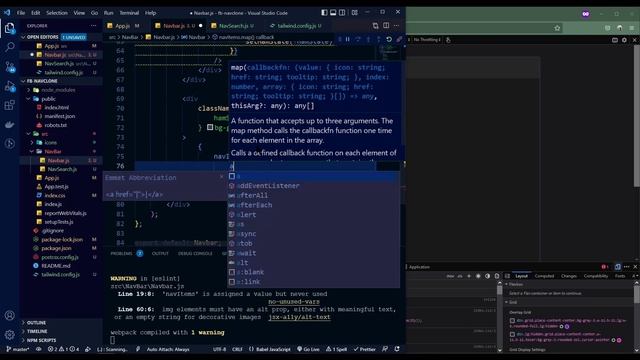Open jsx-a11y/alt-text link in terminal
Screen dimensions: 640x360
point(299,317)
